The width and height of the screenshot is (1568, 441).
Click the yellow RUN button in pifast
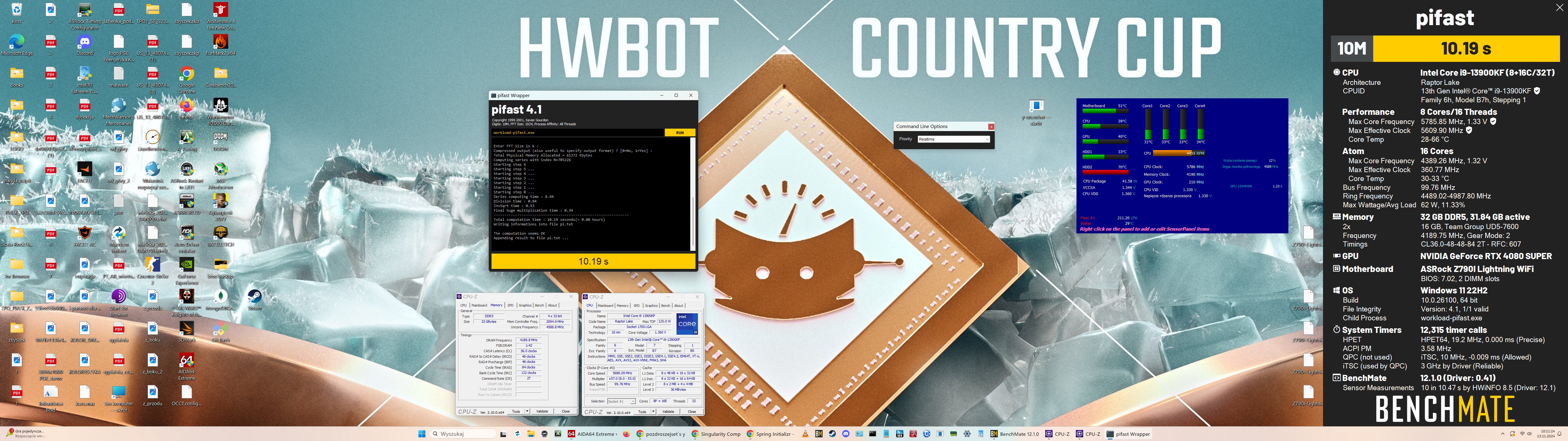(x=679, y=133)
